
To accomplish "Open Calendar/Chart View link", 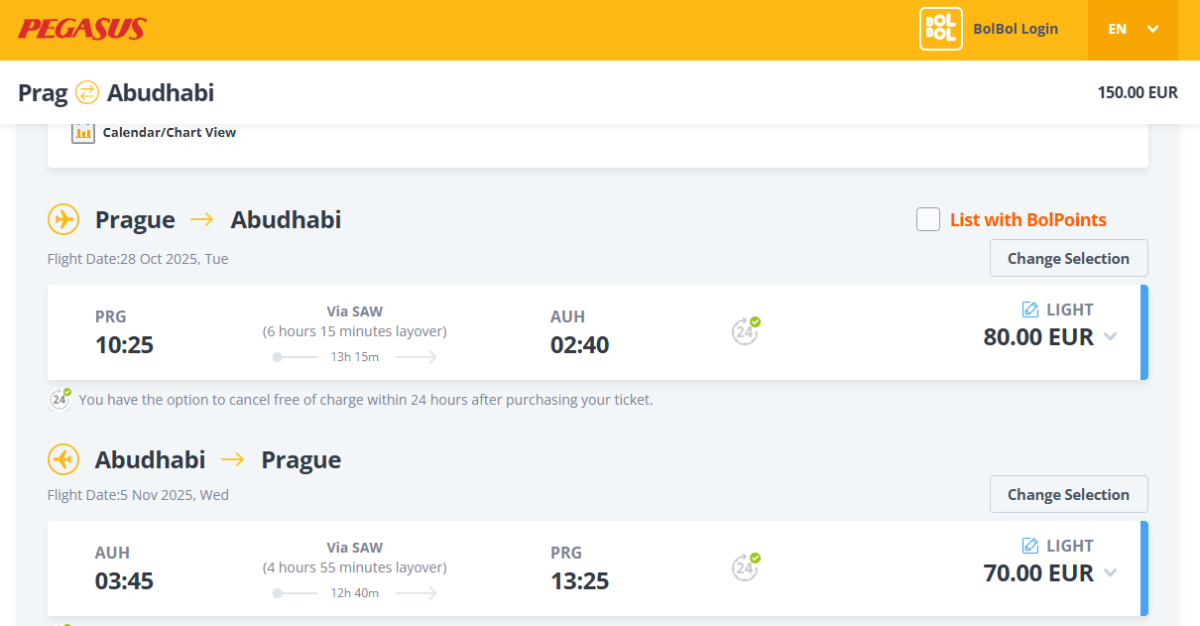I will click(x=169, y=132).
